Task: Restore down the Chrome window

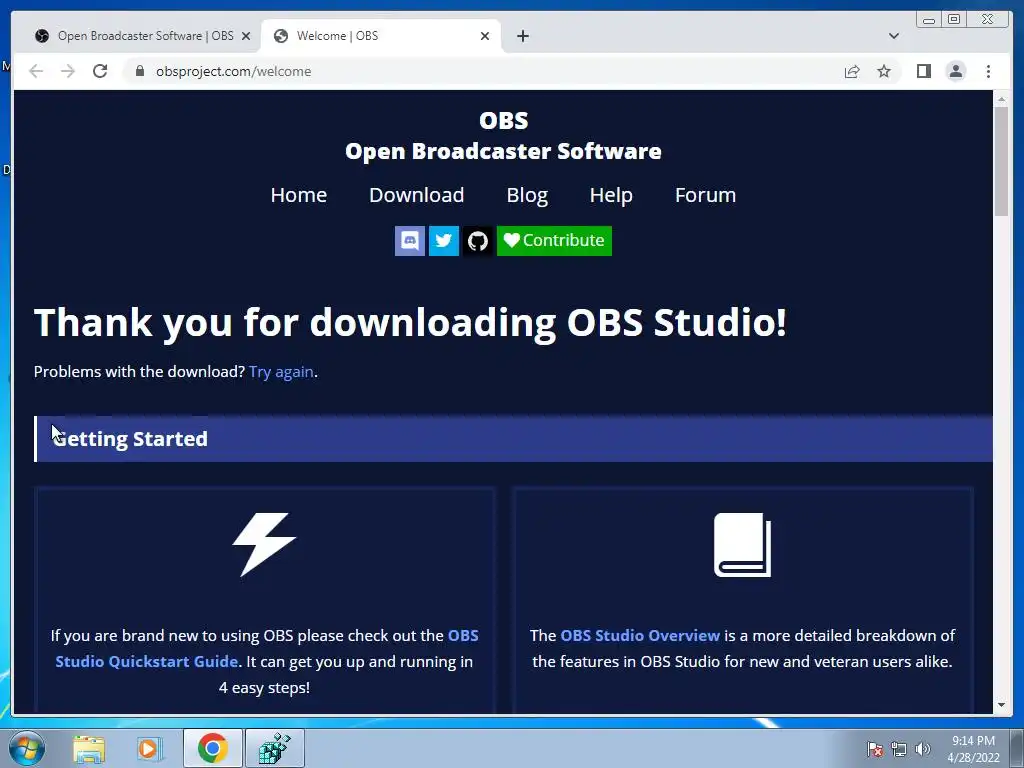Action: click(x=954, y=20)
